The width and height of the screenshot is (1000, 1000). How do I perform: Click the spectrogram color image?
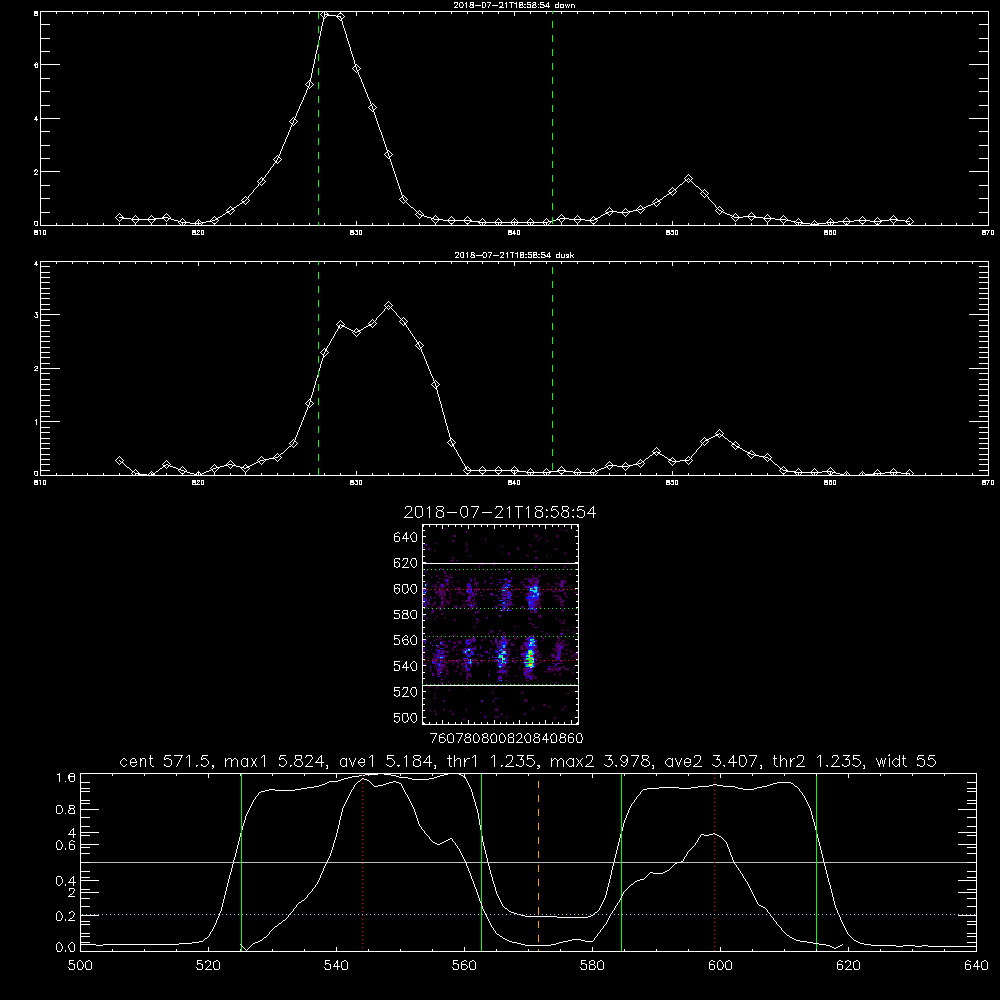pyautogui.click(x=501, y=624)
